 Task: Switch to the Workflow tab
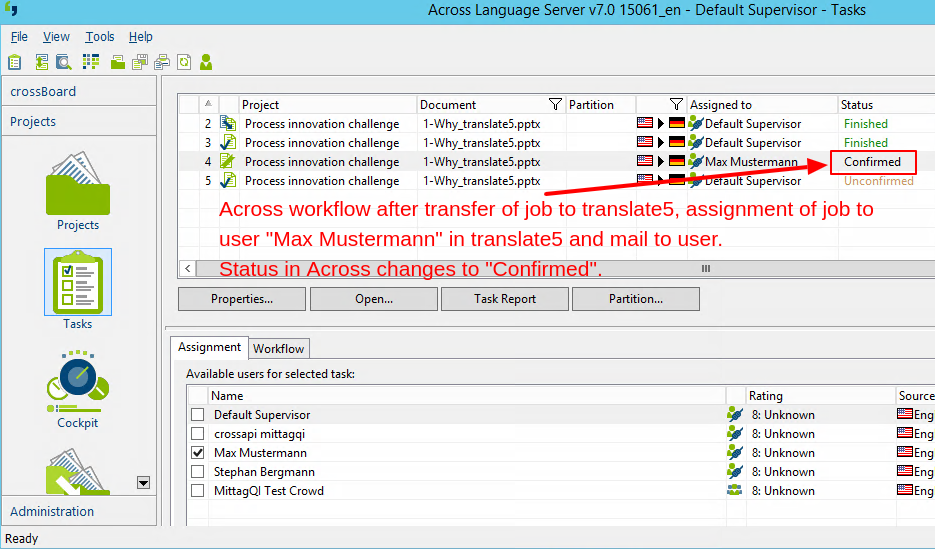pos(278,349)
